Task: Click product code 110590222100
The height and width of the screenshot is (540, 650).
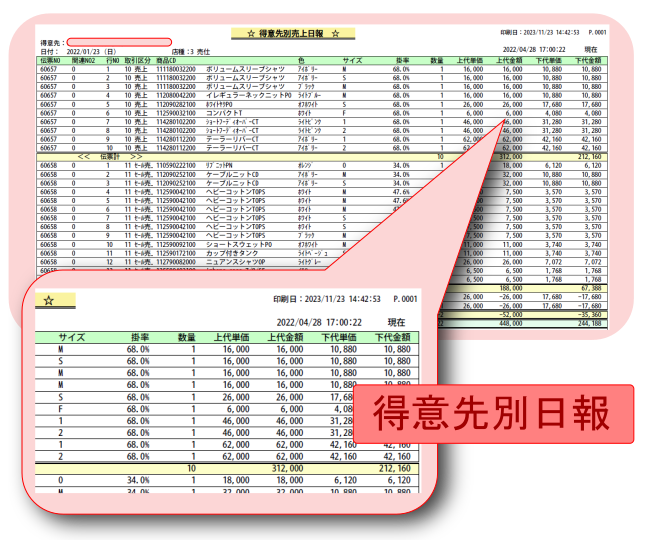Action: (176, 165)
